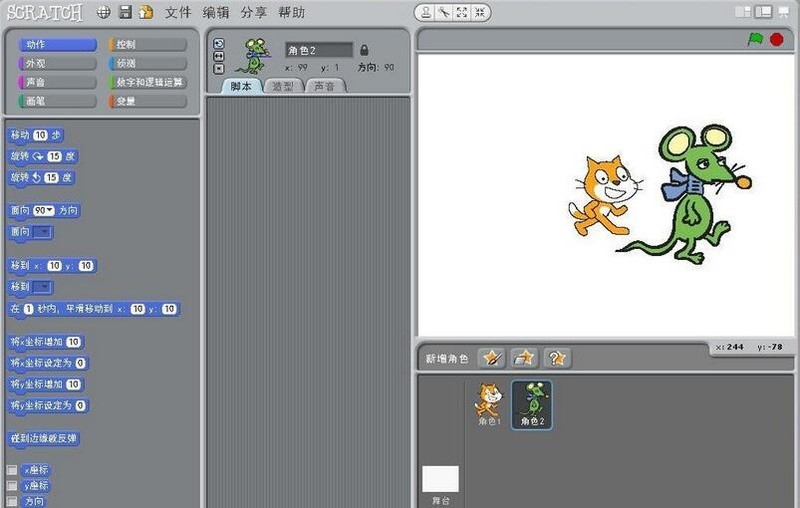Get a surprise sprite with the question-mark icon

(556, 357)
